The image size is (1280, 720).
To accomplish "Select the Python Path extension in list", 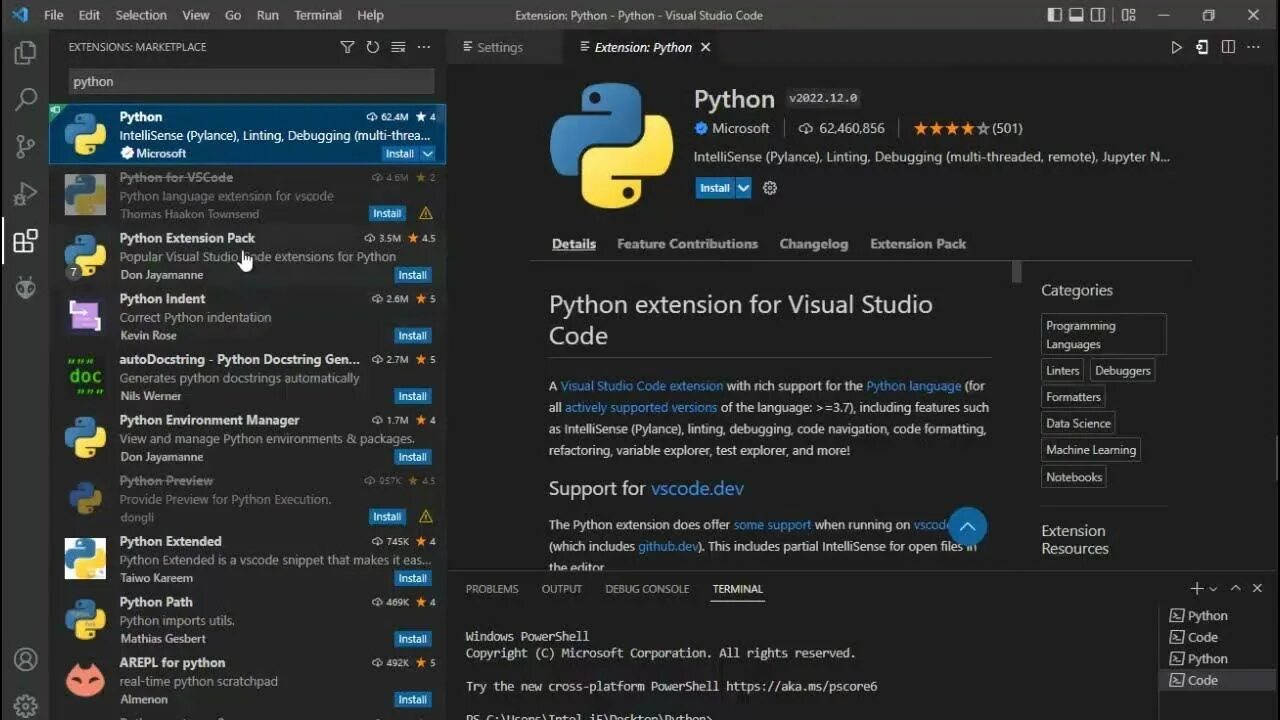I will pos(248,620).
